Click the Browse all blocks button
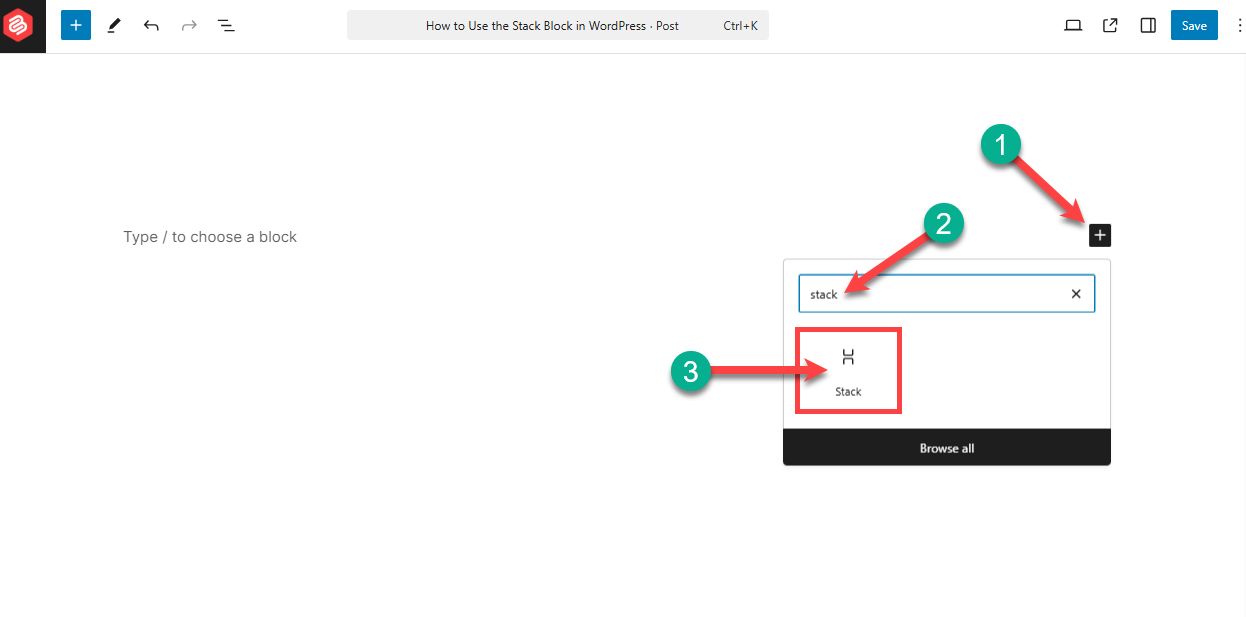The height and width of the screenshot is (617, 1246). 946,448
